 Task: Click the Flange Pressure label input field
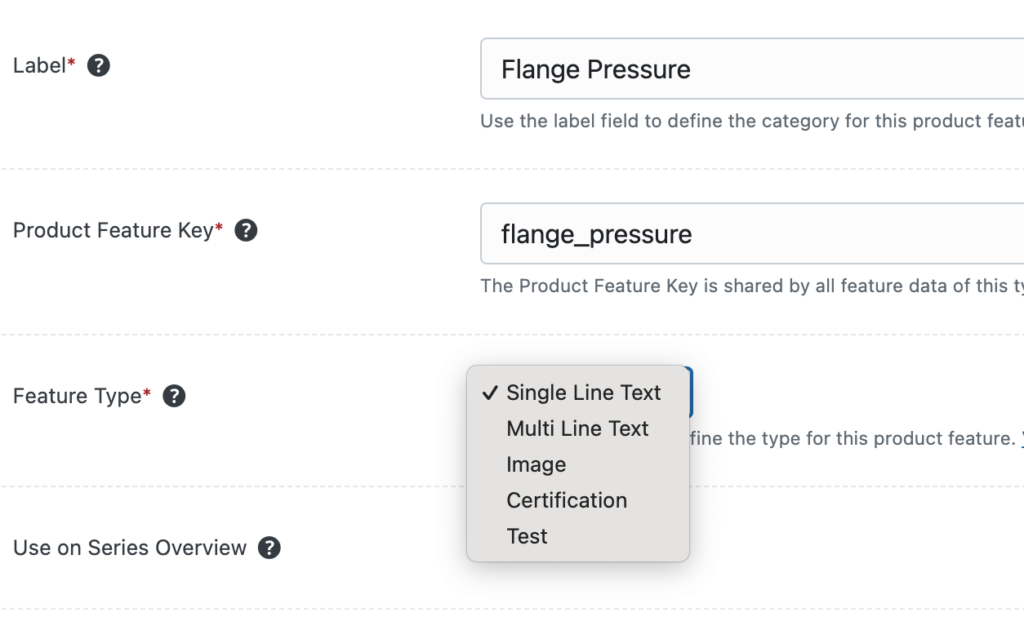point(750,69)
